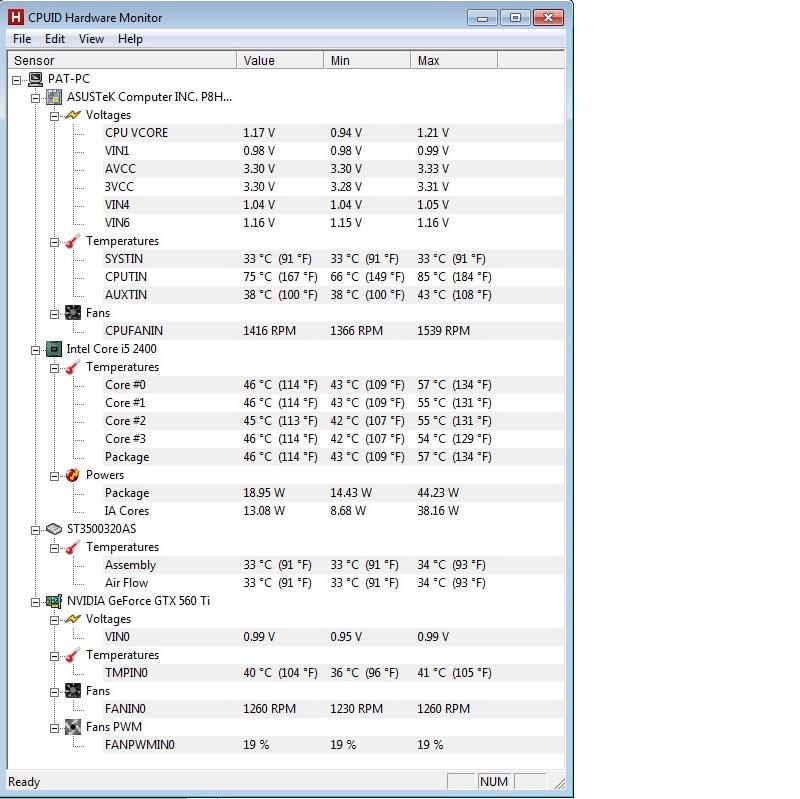This screenshot has width=800, height=799.
Task: Select the PAT-PC computer icon
Action: coord(36,79)
